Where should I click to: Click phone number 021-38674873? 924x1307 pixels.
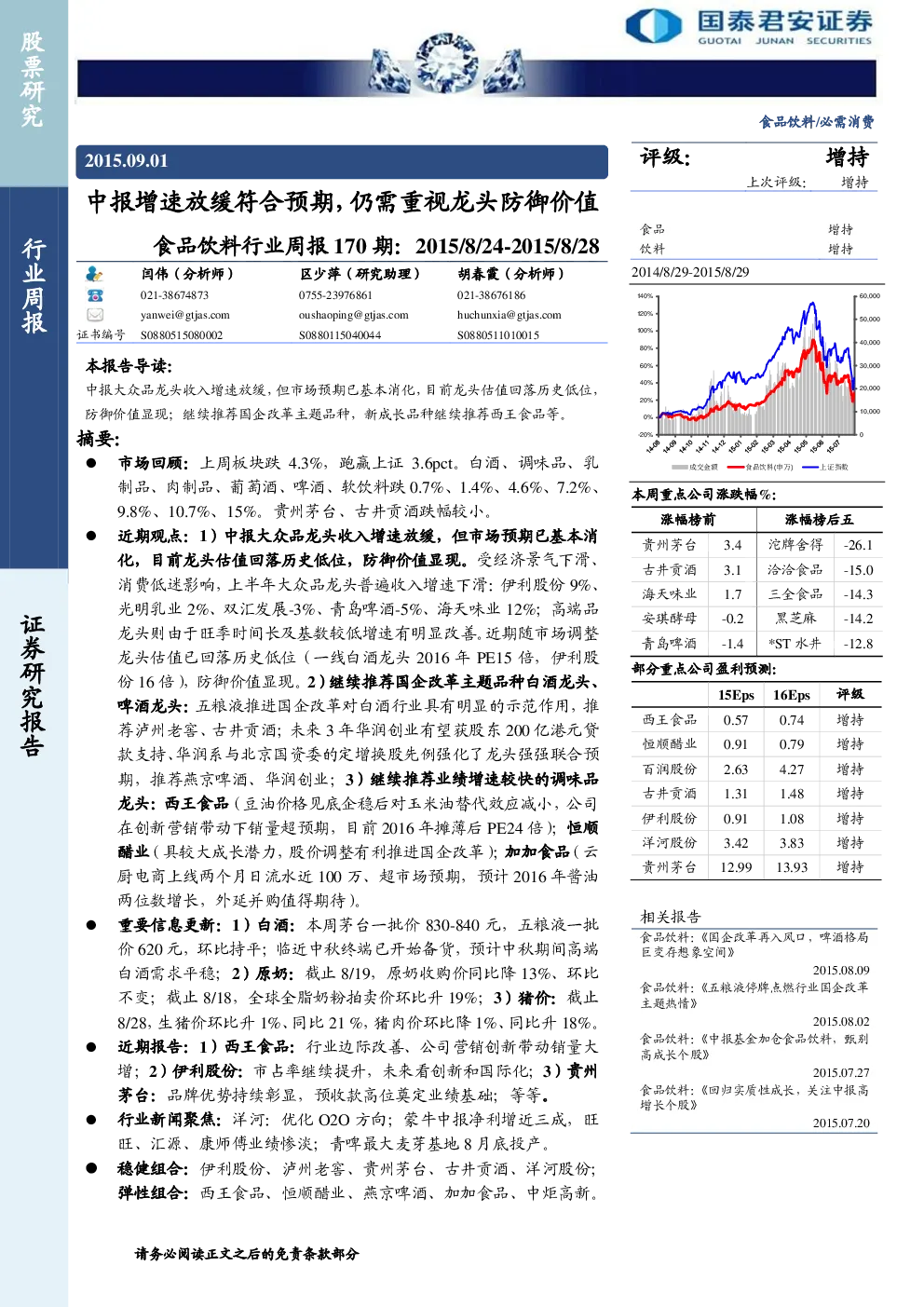pos(174,295)
